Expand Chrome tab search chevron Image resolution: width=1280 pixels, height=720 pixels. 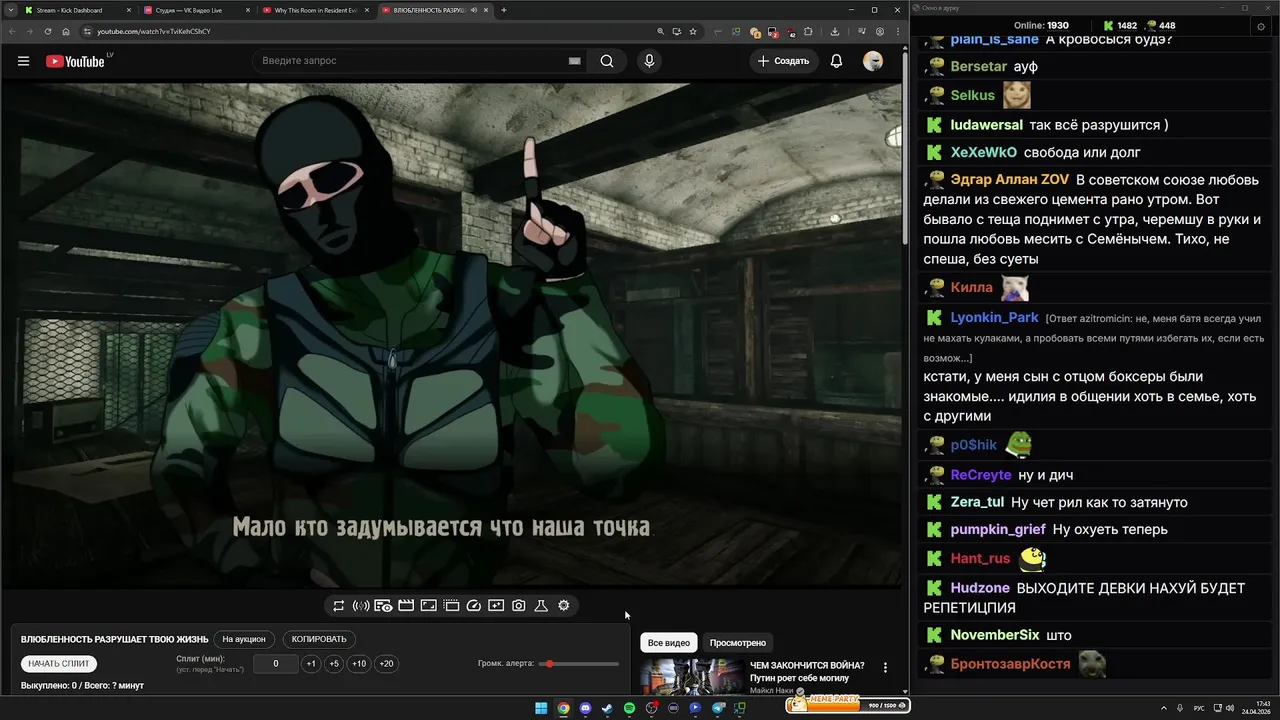coord(9,10)
